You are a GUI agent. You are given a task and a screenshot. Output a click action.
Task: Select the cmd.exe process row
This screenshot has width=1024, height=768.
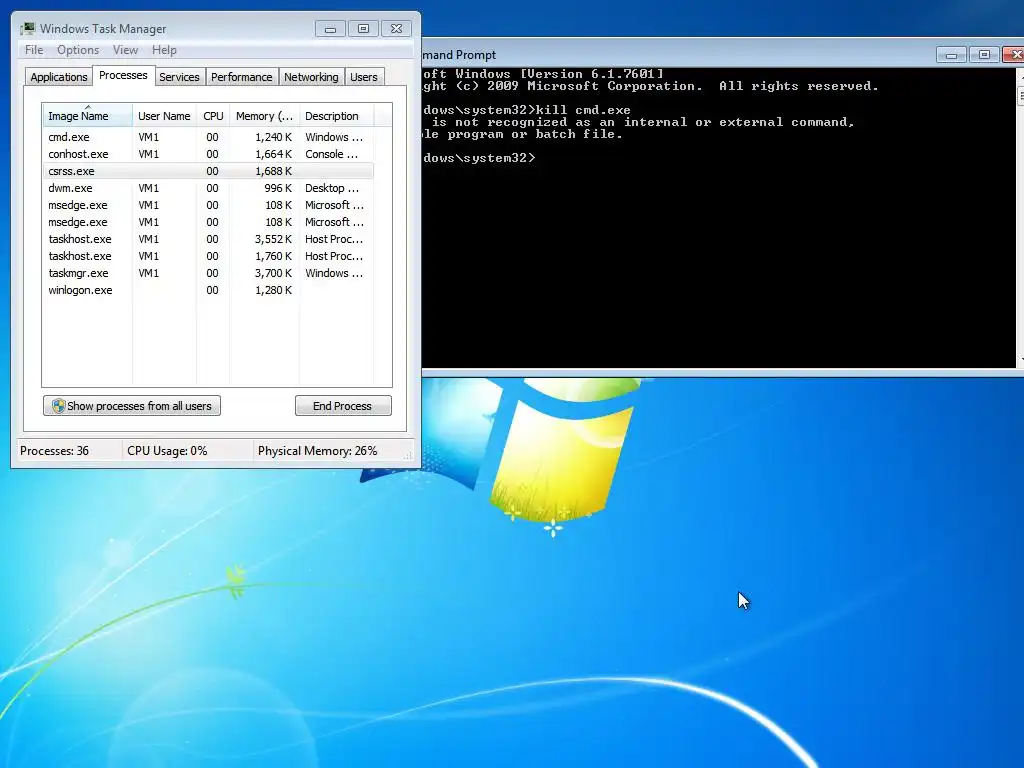click(x=208, y=137)
